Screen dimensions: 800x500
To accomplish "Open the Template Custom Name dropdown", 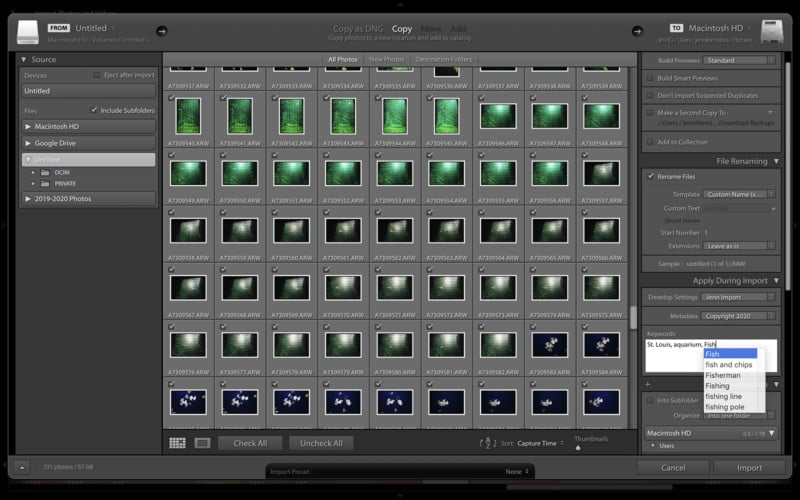I will point(739,194).
